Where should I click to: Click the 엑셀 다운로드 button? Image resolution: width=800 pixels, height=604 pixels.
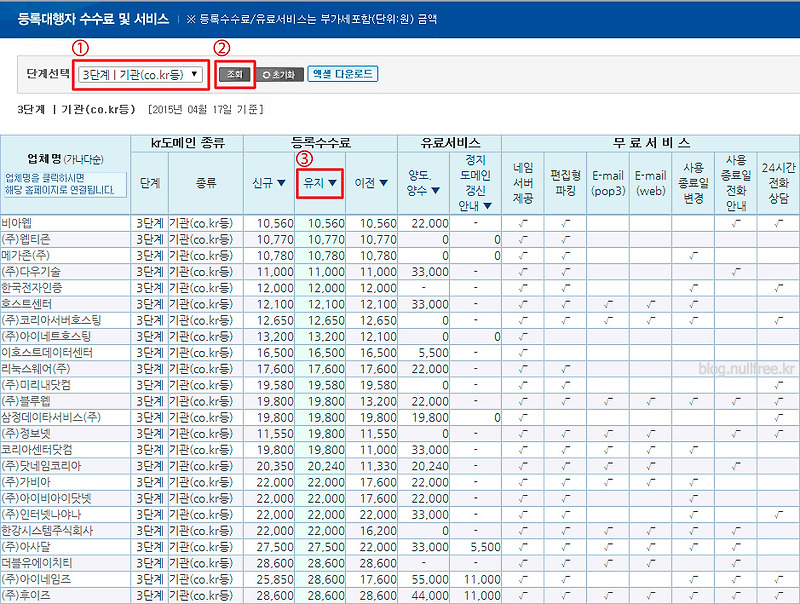coord(342,74)
